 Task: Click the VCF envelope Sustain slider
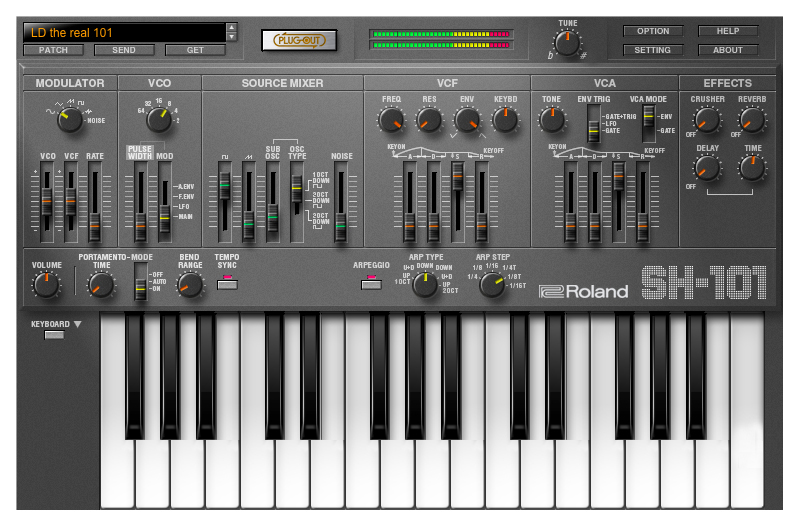pos(458,203)
